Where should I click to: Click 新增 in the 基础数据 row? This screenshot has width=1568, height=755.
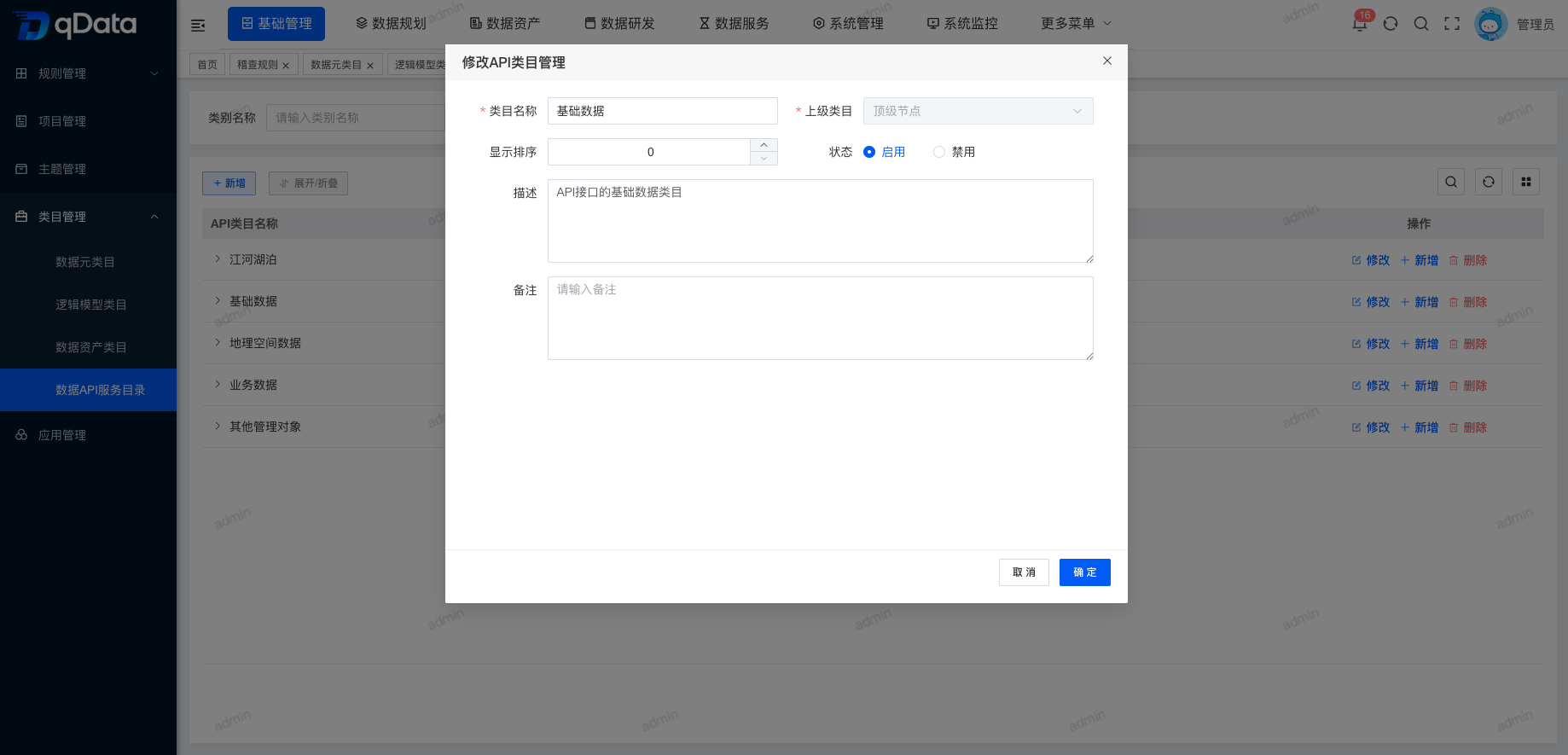[1420, 302]
